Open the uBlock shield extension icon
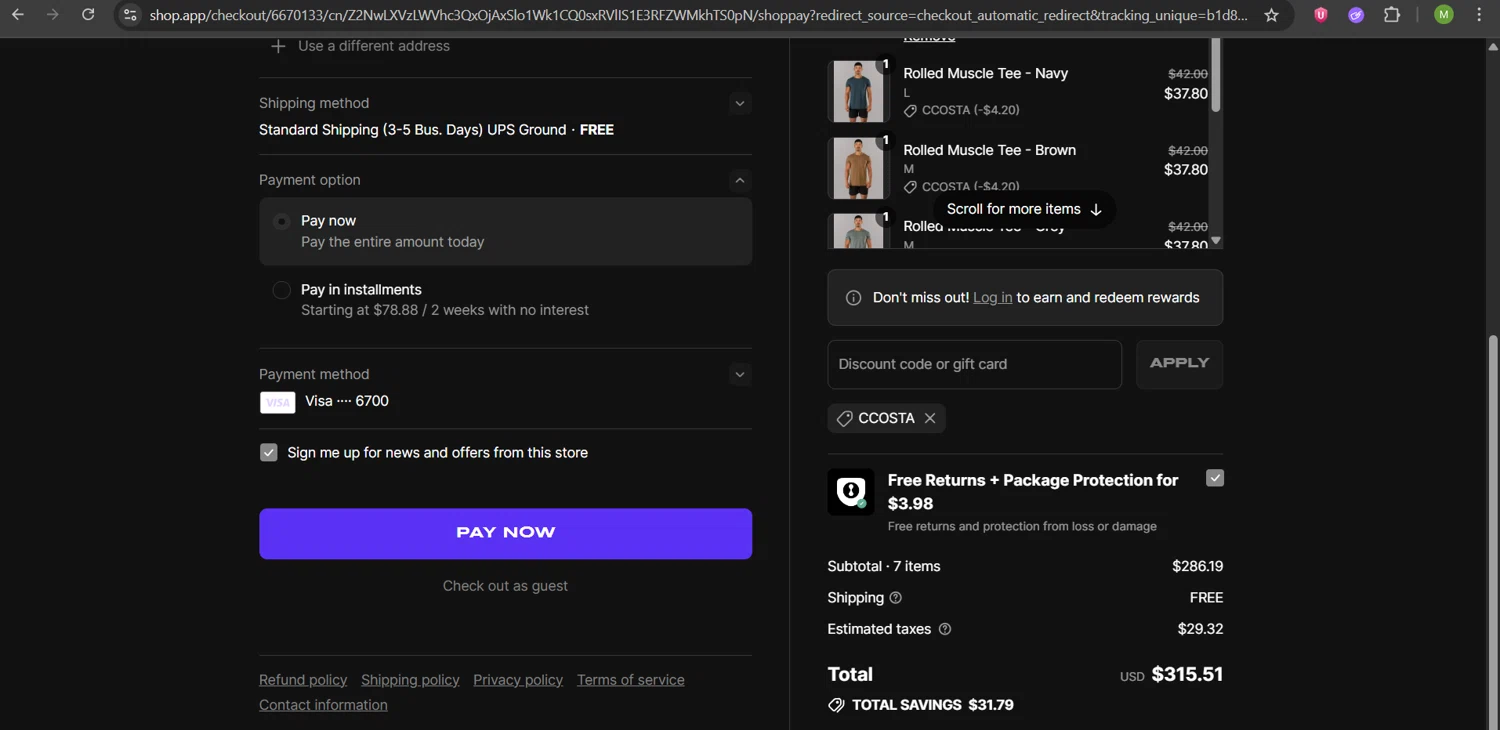Viewport: 1500px width, 730px height. click(1321, 15)
